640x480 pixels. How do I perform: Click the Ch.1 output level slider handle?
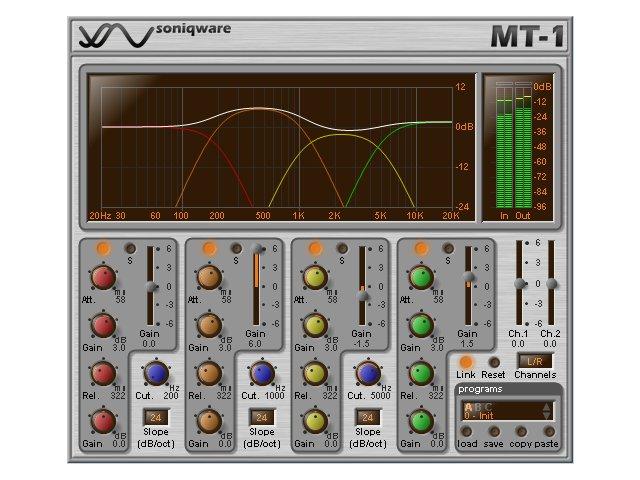coord(520,284)
